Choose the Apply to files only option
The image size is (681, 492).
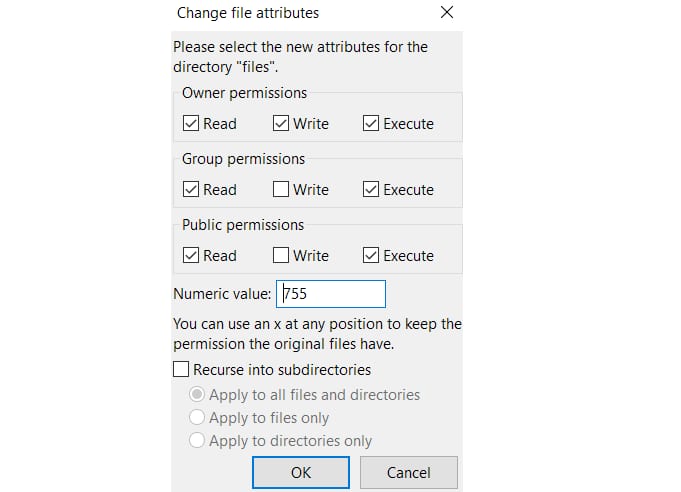coord(197,418)
